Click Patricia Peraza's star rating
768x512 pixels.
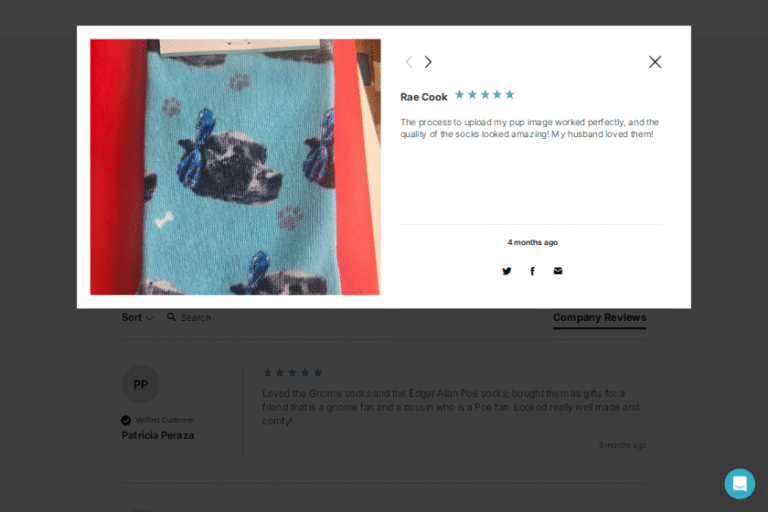pyautogui.click(x=292, y=372)
